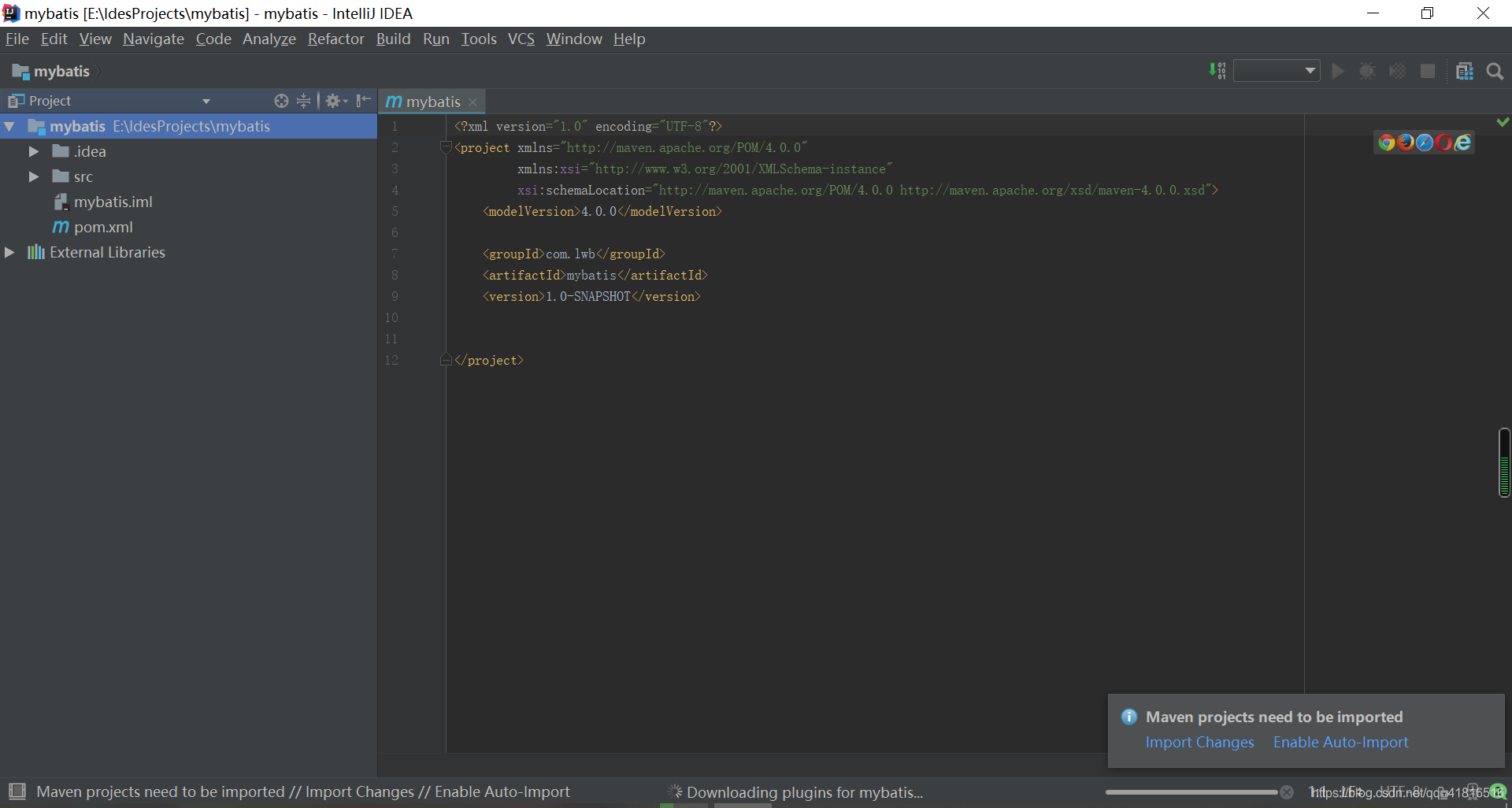The height and width of the screenshot is (808, 1512).
Task: Click fold marker at closing project tag
Action: coord(446,360)
